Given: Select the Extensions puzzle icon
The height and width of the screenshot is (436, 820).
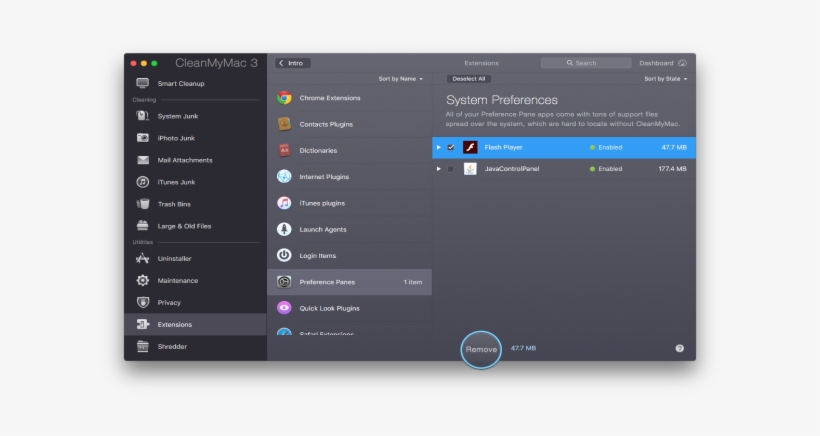Looking at the screenshot, I should click(x=142, y=324).
